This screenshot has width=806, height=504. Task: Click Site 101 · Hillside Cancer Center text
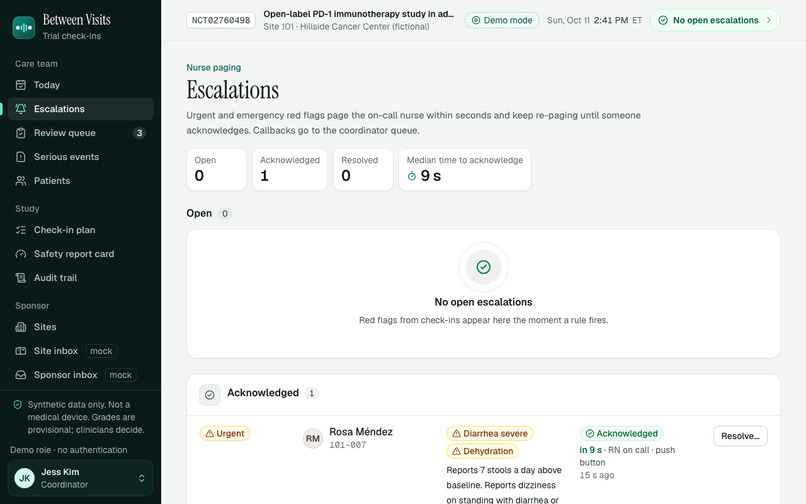[346, 27]
